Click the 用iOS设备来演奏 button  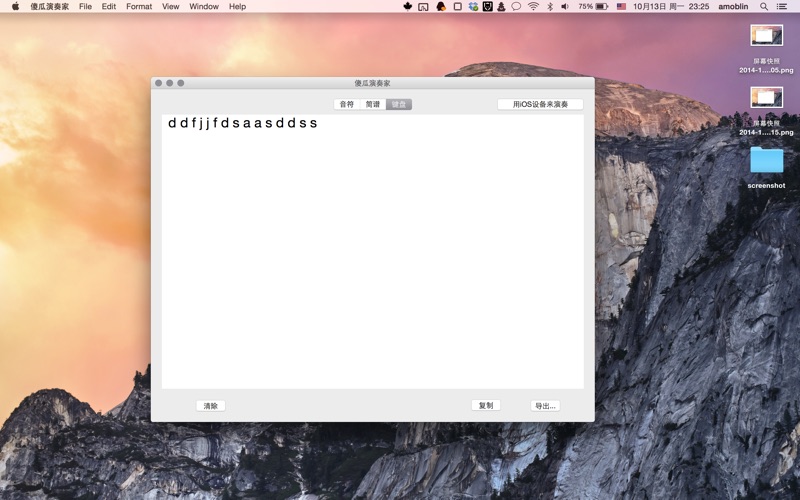540,104
